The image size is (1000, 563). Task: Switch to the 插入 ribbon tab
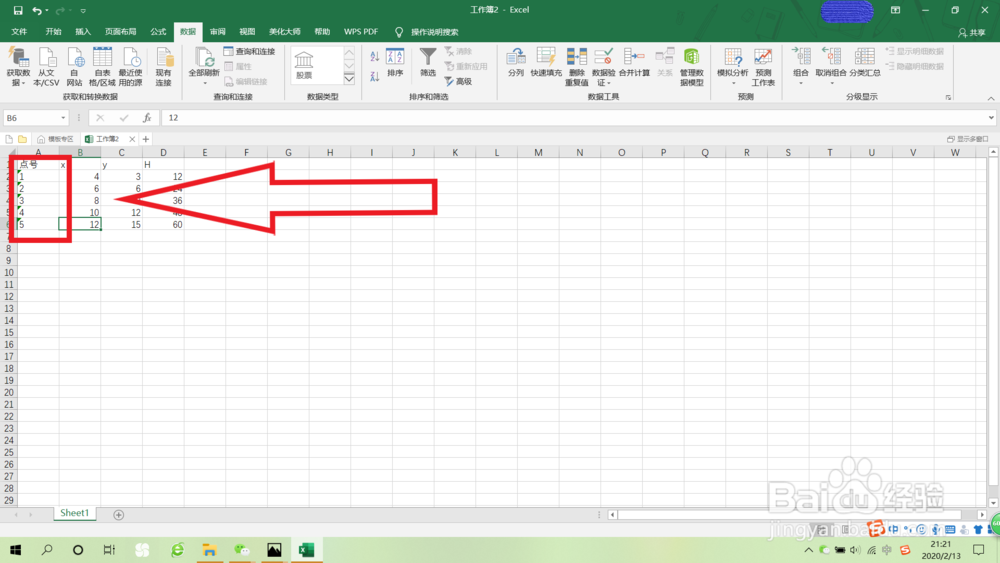[x=83, y=31]
